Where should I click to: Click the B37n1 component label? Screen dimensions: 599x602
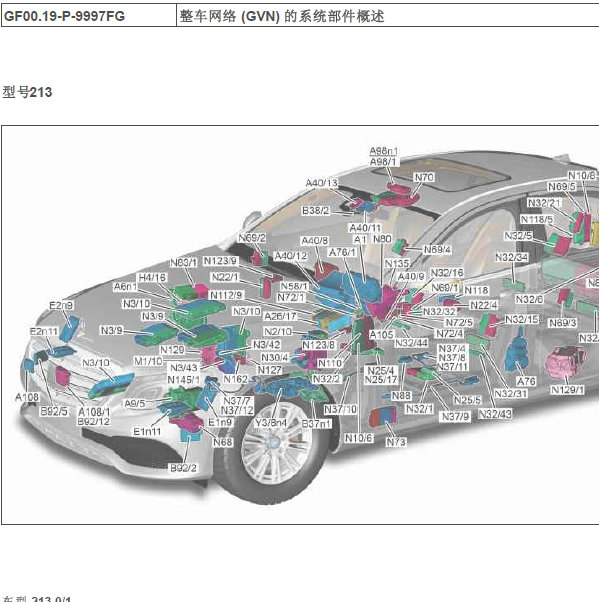pos(316,424)
